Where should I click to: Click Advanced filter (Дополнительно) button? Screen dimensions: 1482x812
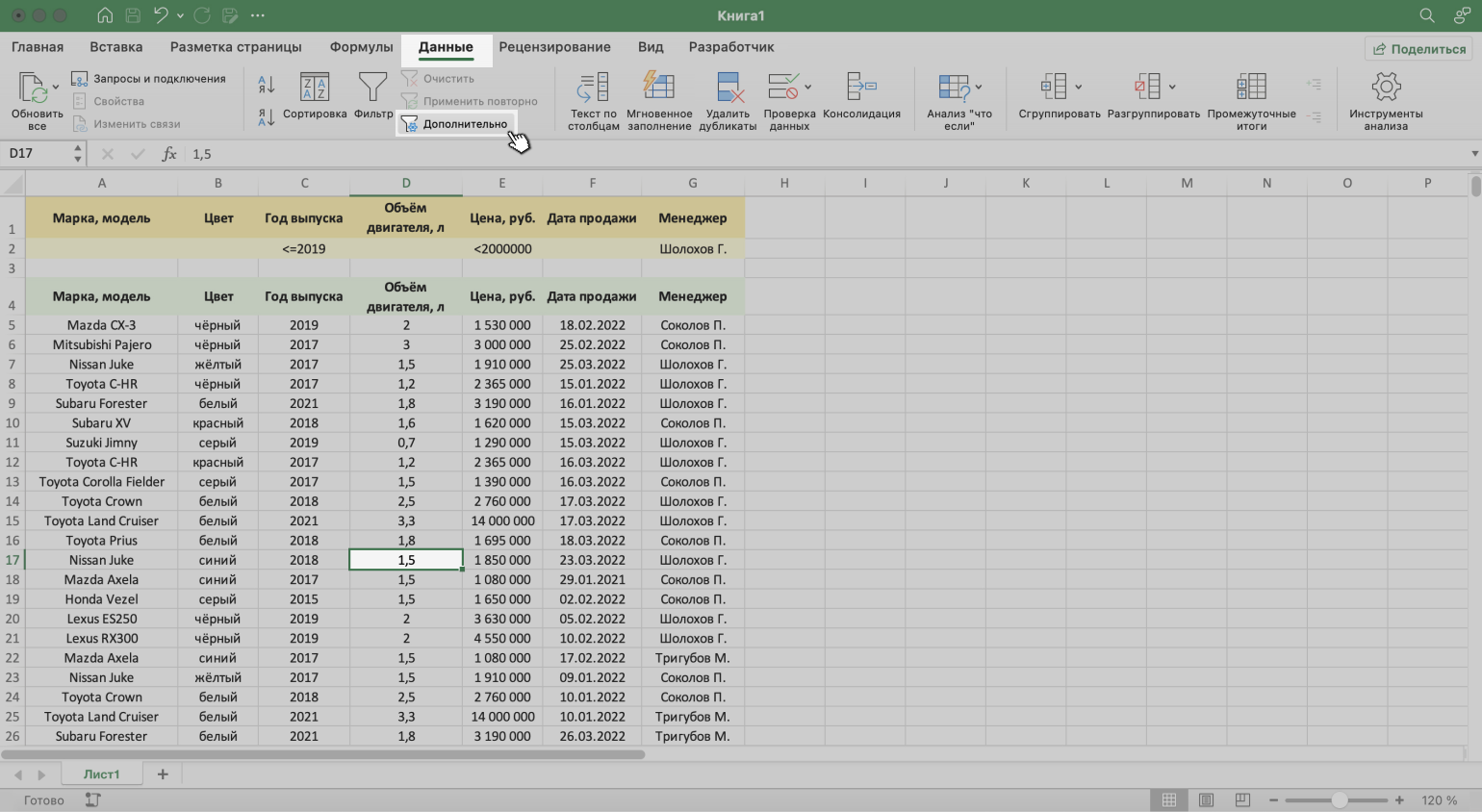455,124
